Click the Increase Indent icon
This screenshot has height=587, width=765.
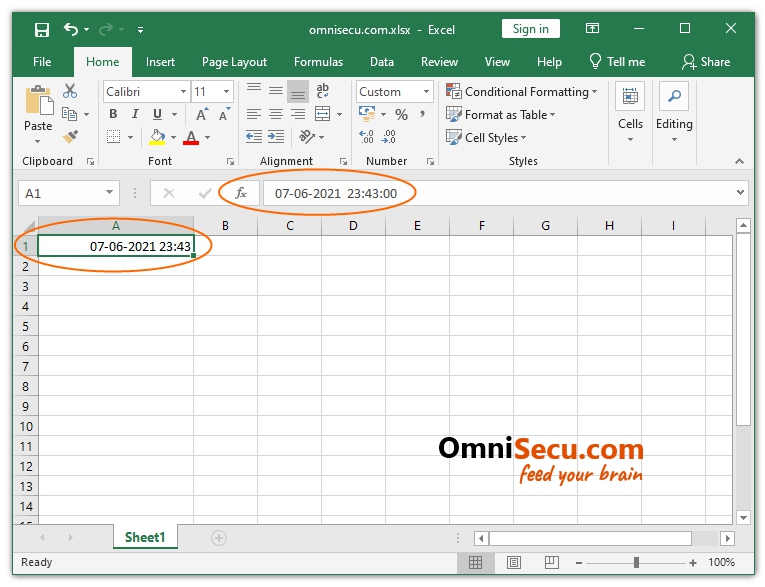click(276, 137)
